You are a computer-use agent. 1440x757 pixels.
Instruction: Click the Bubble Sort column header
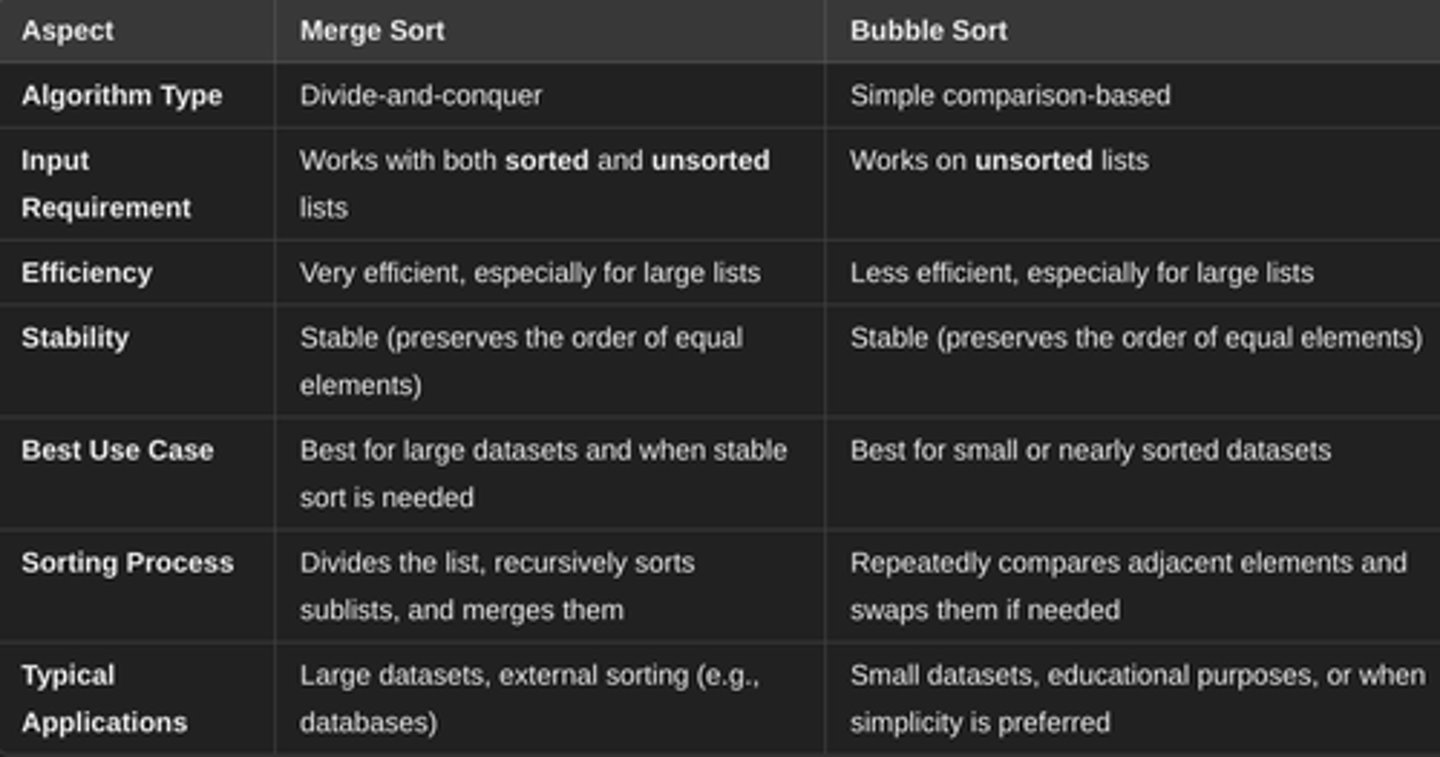pos(928,31)
